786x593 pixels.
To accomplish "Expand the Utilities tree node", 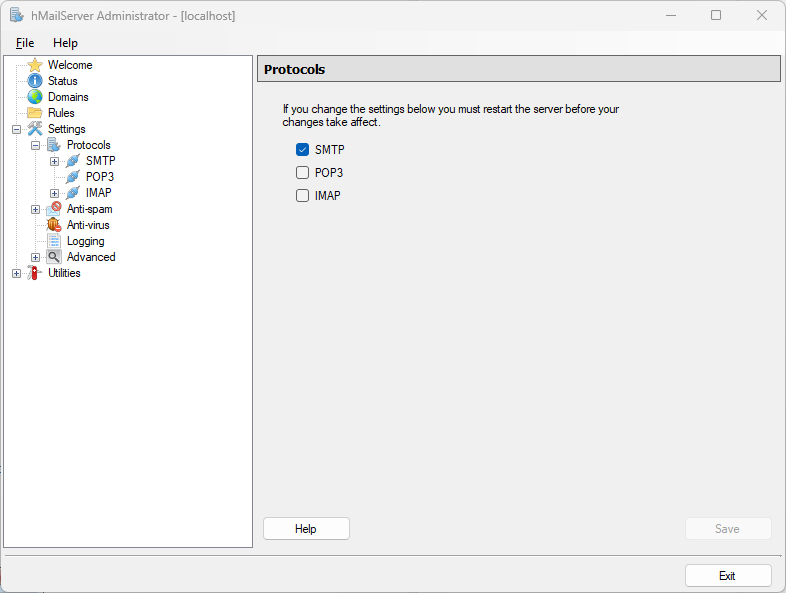I will coord(17,274).
